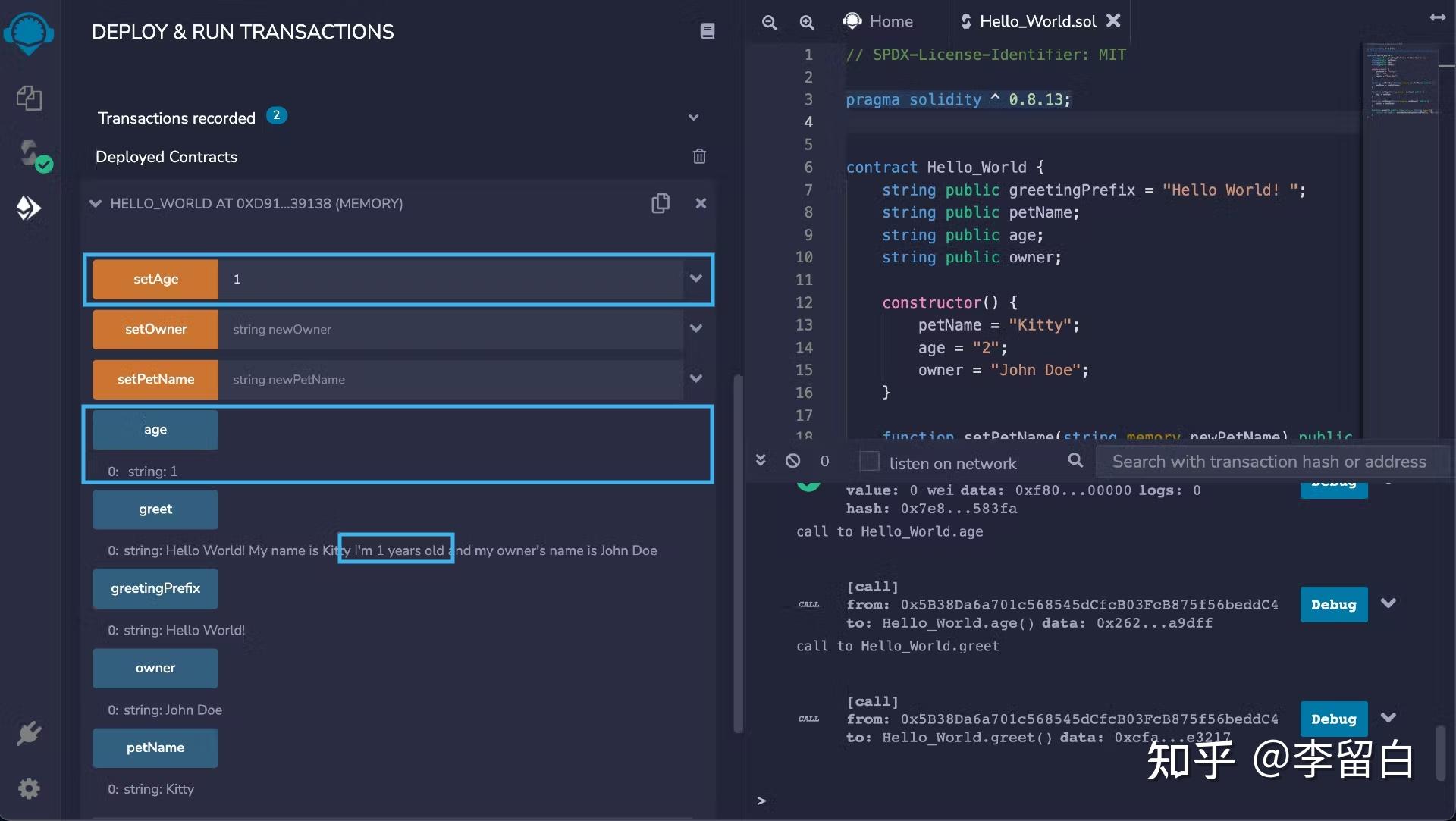The width and height of the screenshot is (1456, 821).
Task: Click trash icon beside Deployed Contracts
Action: pos(699,156)
